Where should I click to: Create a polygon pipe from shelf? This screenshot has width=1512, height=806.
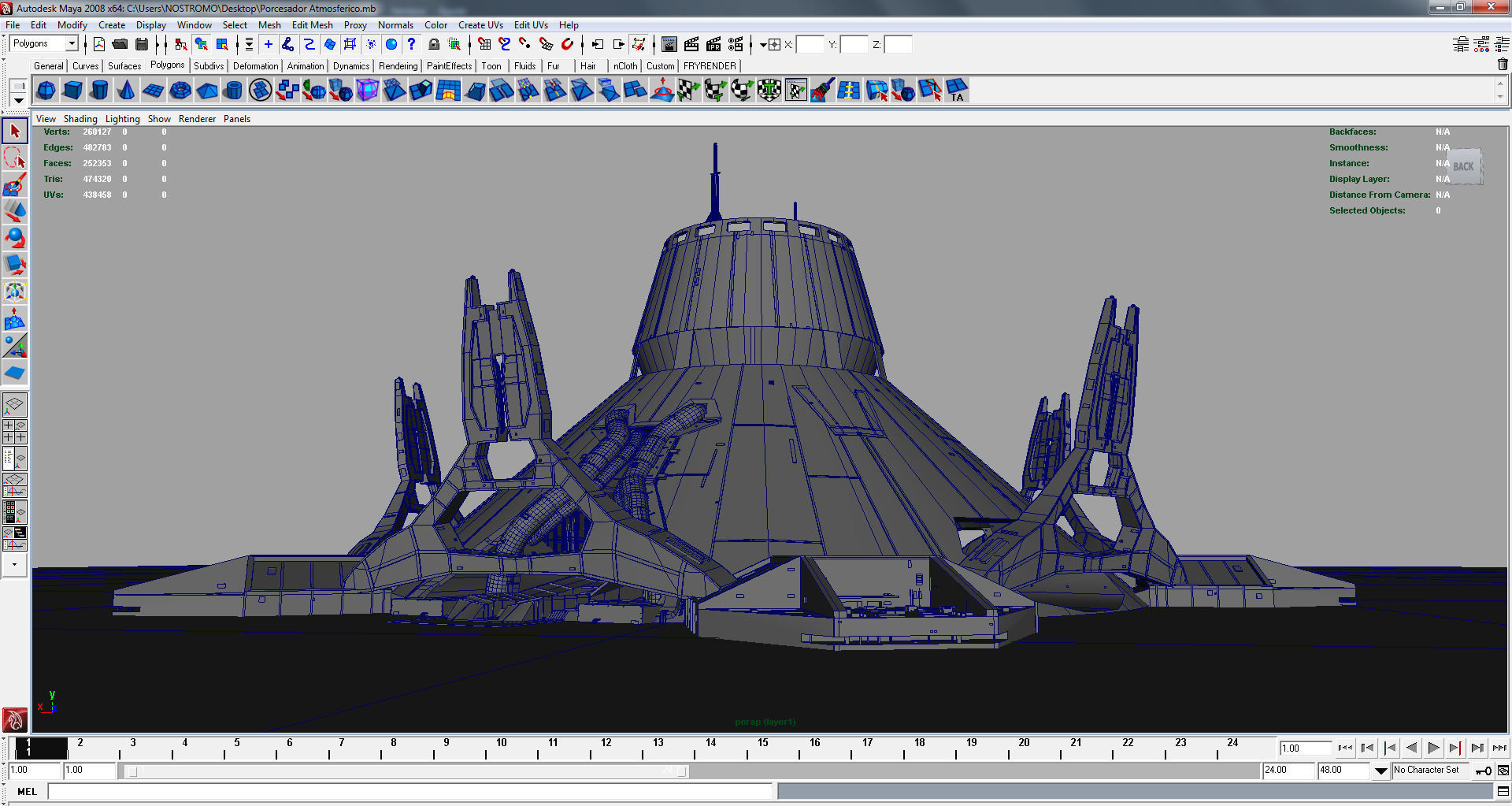point(233,90)
